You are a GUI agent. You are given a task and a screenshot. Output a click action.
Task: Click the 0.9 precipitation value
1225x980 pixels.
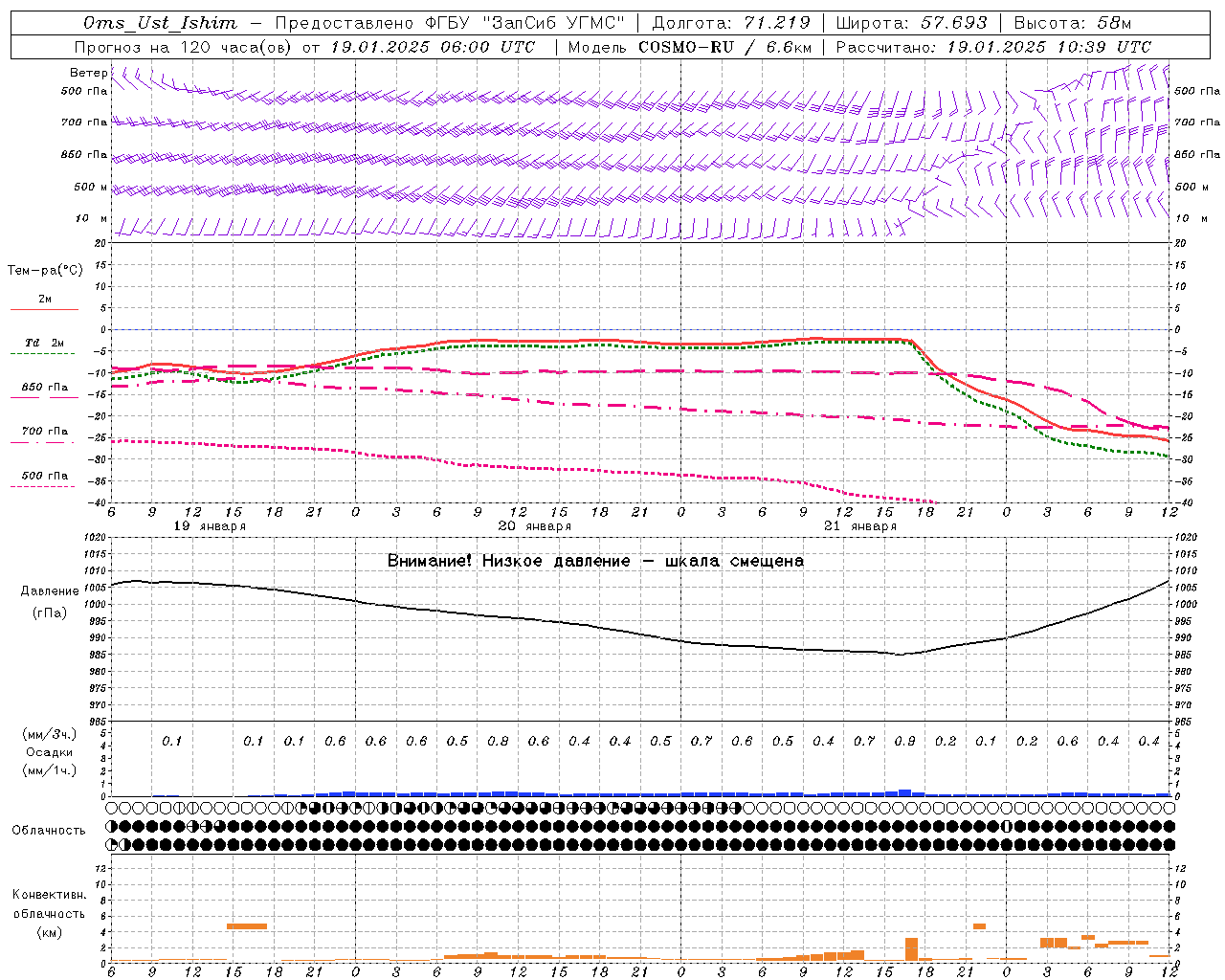904,741
